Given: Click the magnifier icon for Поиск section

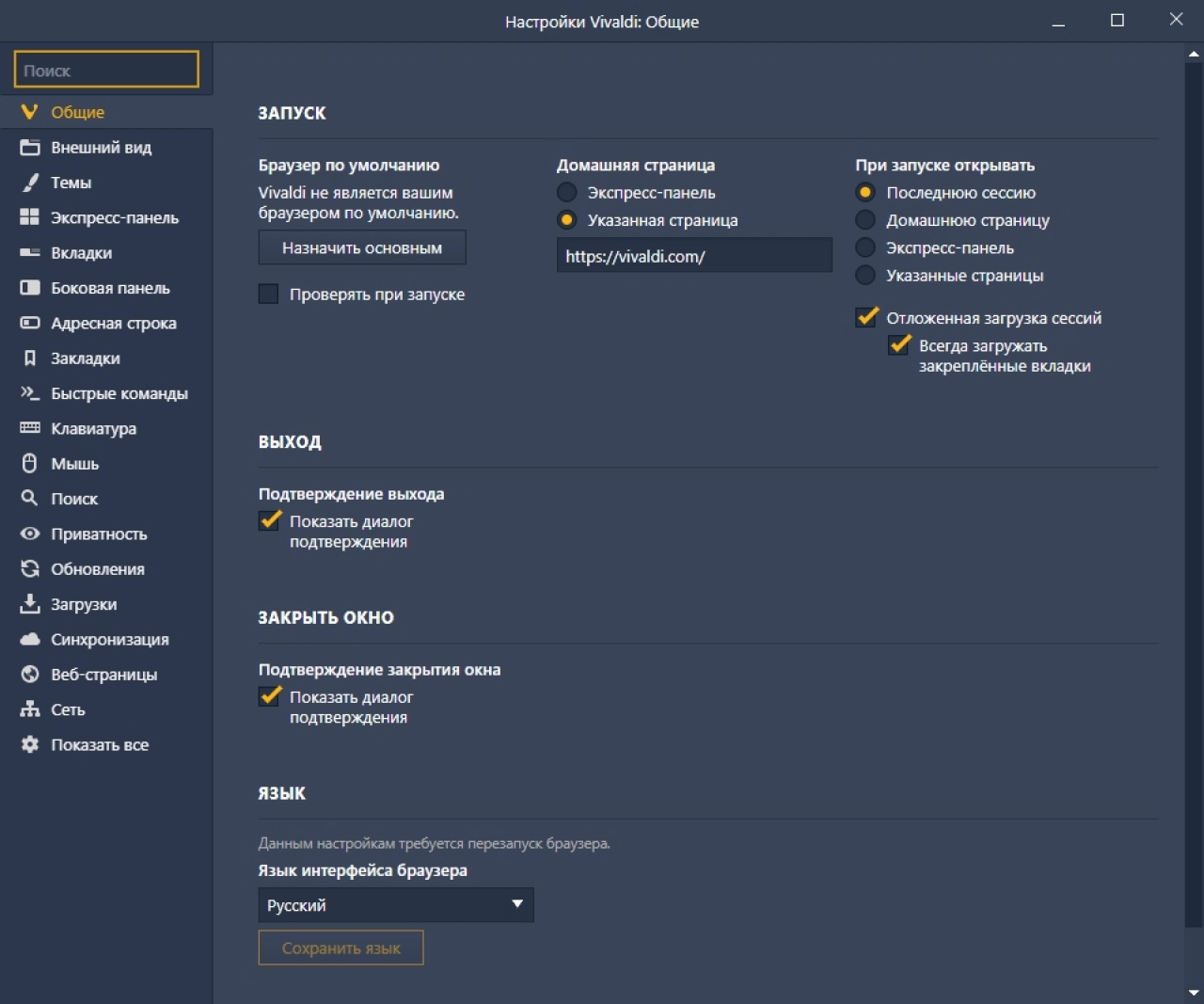Looking at the screenshot, I should pos(30,499).
